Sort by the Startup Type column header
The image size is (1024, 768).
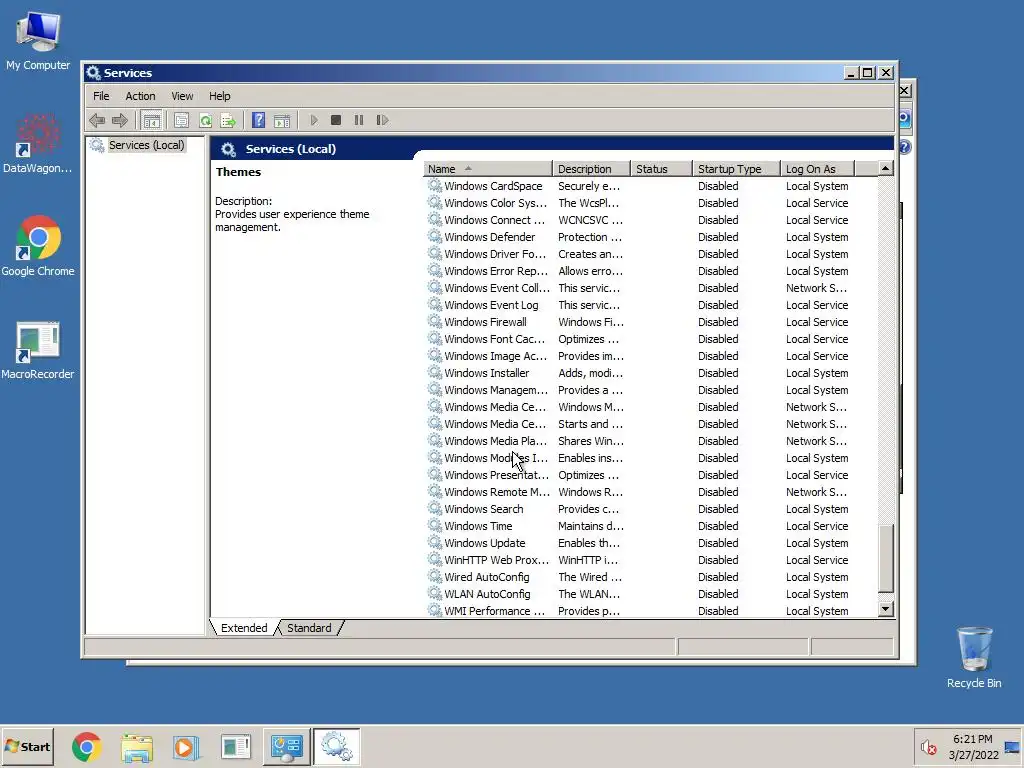coord(737,169)
